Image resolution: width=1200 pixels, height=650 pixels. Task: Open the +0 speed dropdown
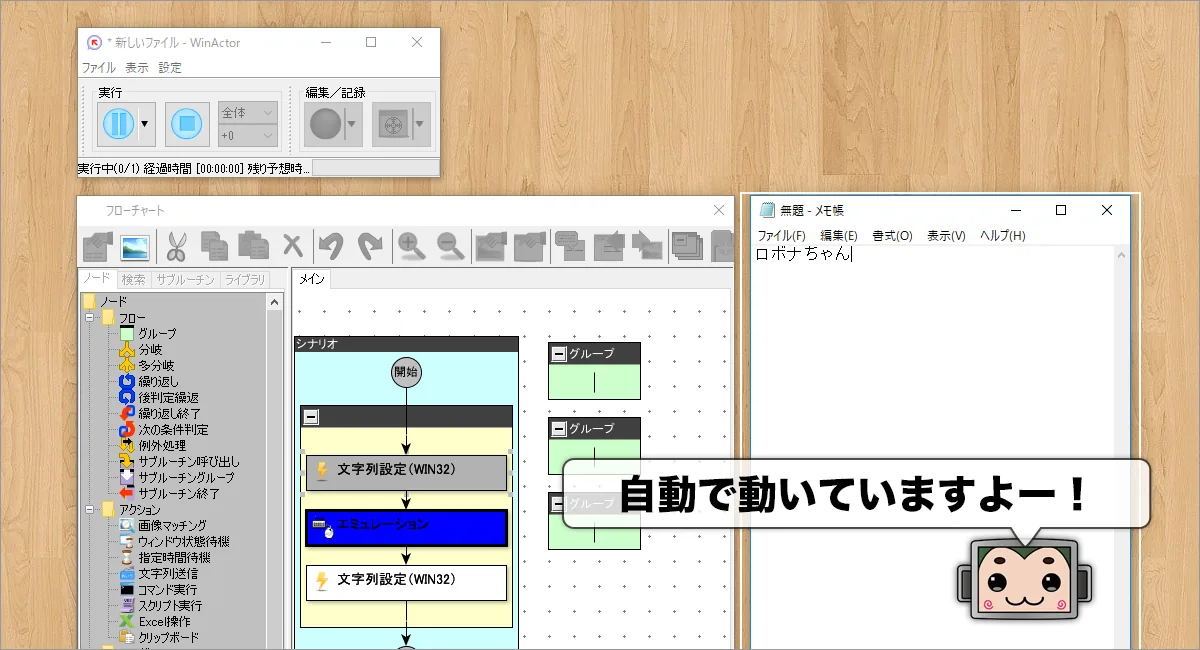(247, 135)
